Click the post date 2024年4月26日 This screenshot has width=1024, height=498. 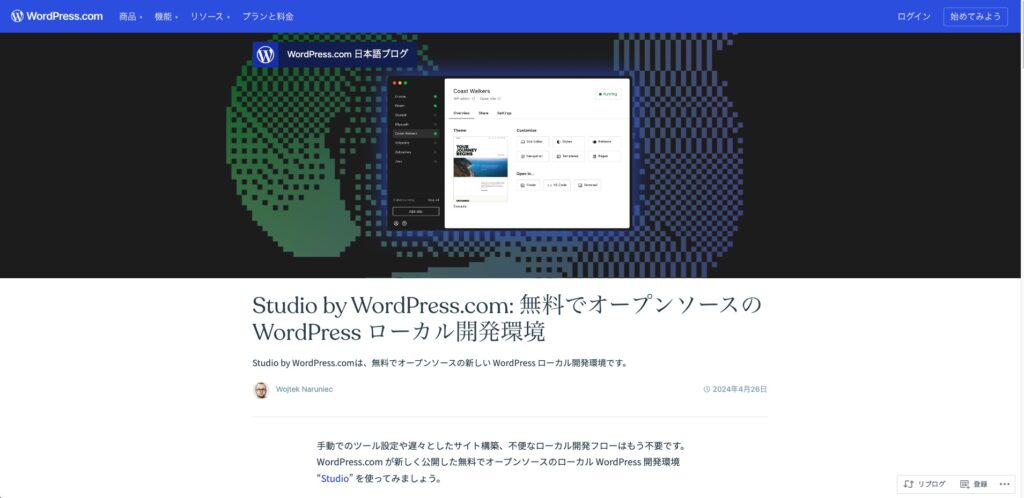click(x=739, y=390)
